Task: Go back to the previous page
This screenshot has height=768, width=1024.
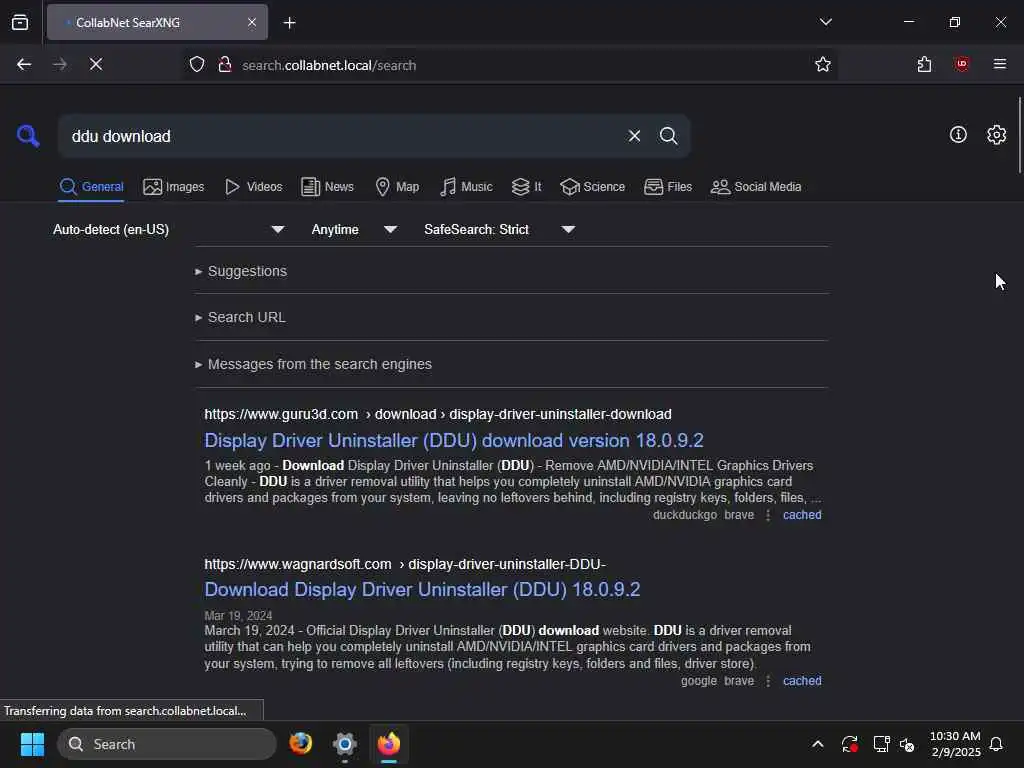Action: coord(24,64)
